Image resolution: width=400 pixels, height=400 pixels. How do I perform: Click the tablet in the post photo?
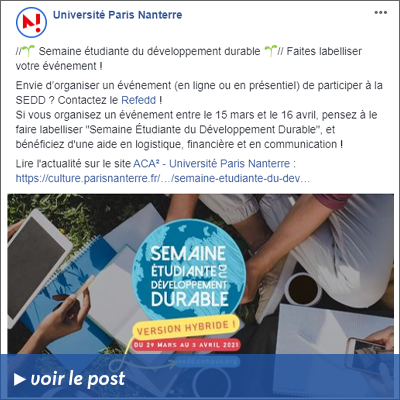click(x=37, y=267)
